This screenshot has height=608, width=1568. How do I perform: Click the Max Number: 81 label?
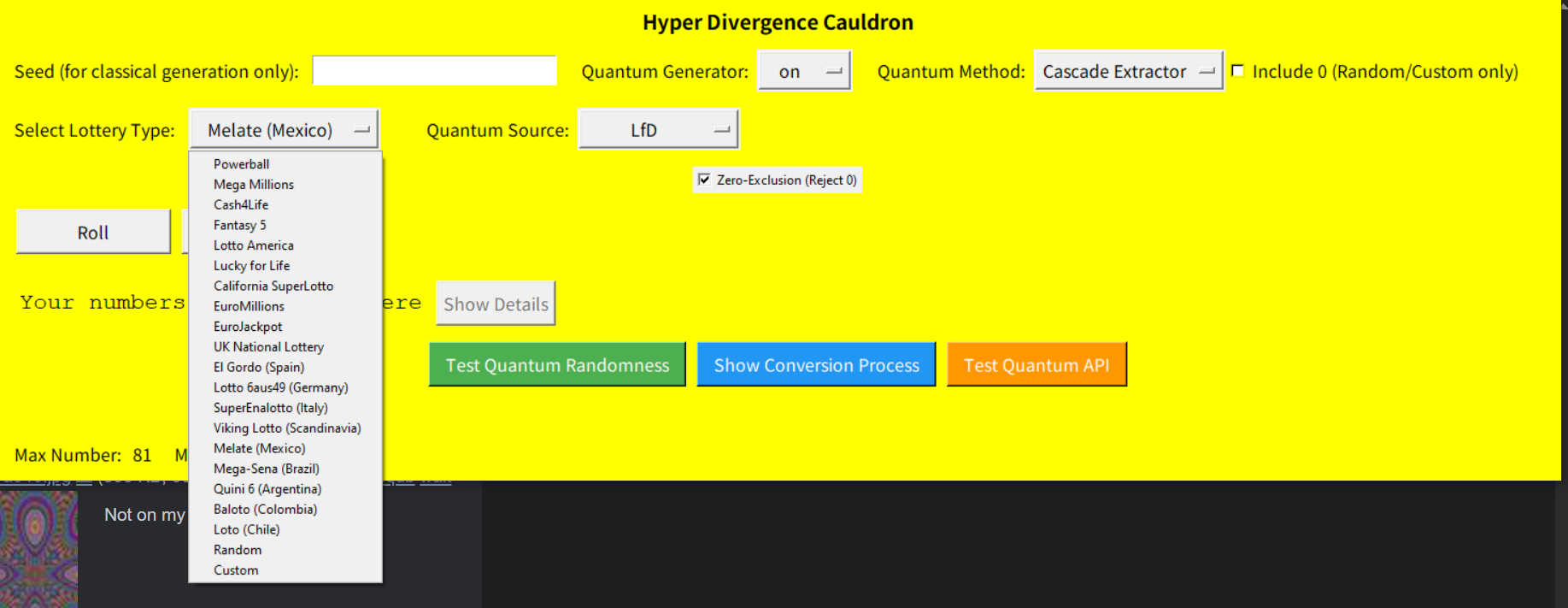point(83,455)
